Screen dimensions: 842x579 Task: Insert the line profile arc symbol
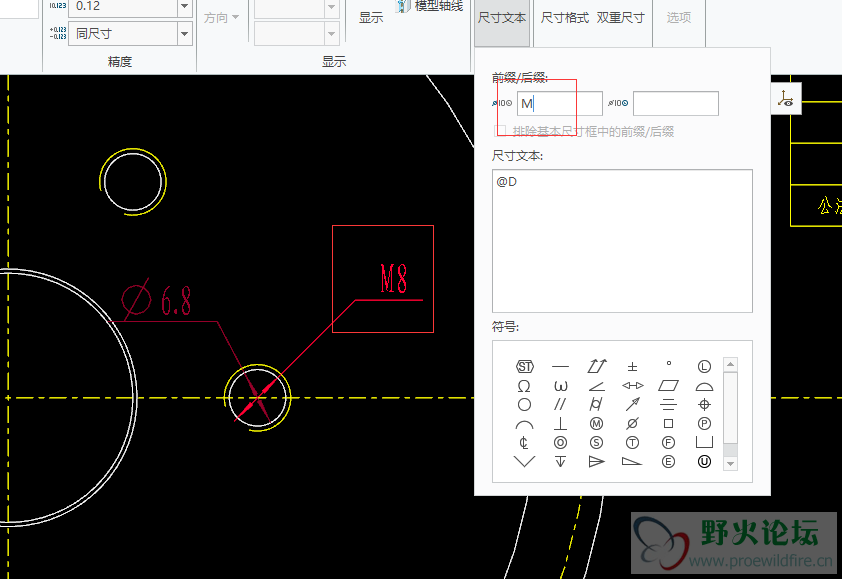click(524, 425)
